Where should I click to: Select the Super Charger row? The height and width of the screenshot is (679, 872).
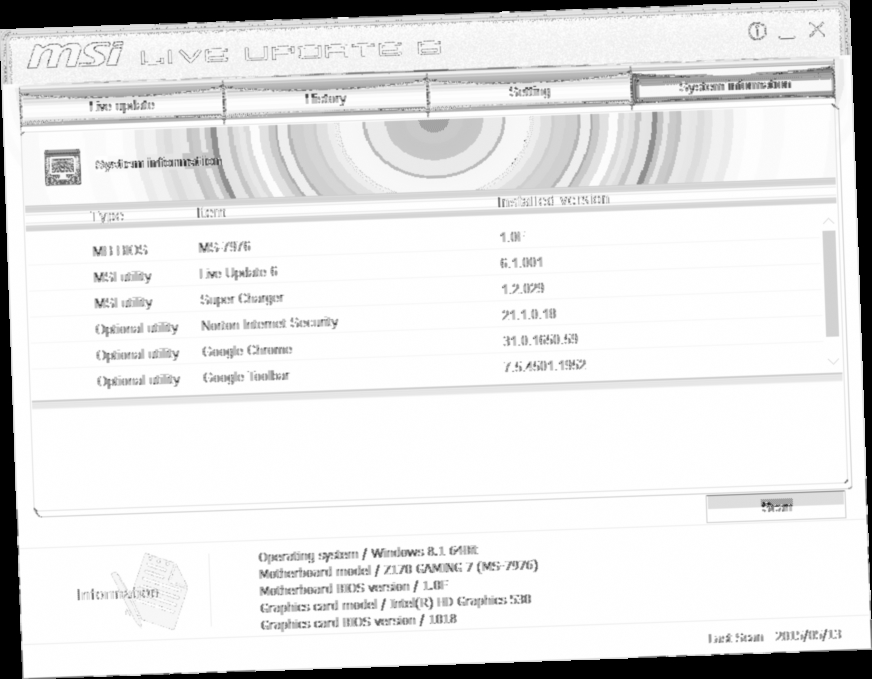click(x=300, y=298)
